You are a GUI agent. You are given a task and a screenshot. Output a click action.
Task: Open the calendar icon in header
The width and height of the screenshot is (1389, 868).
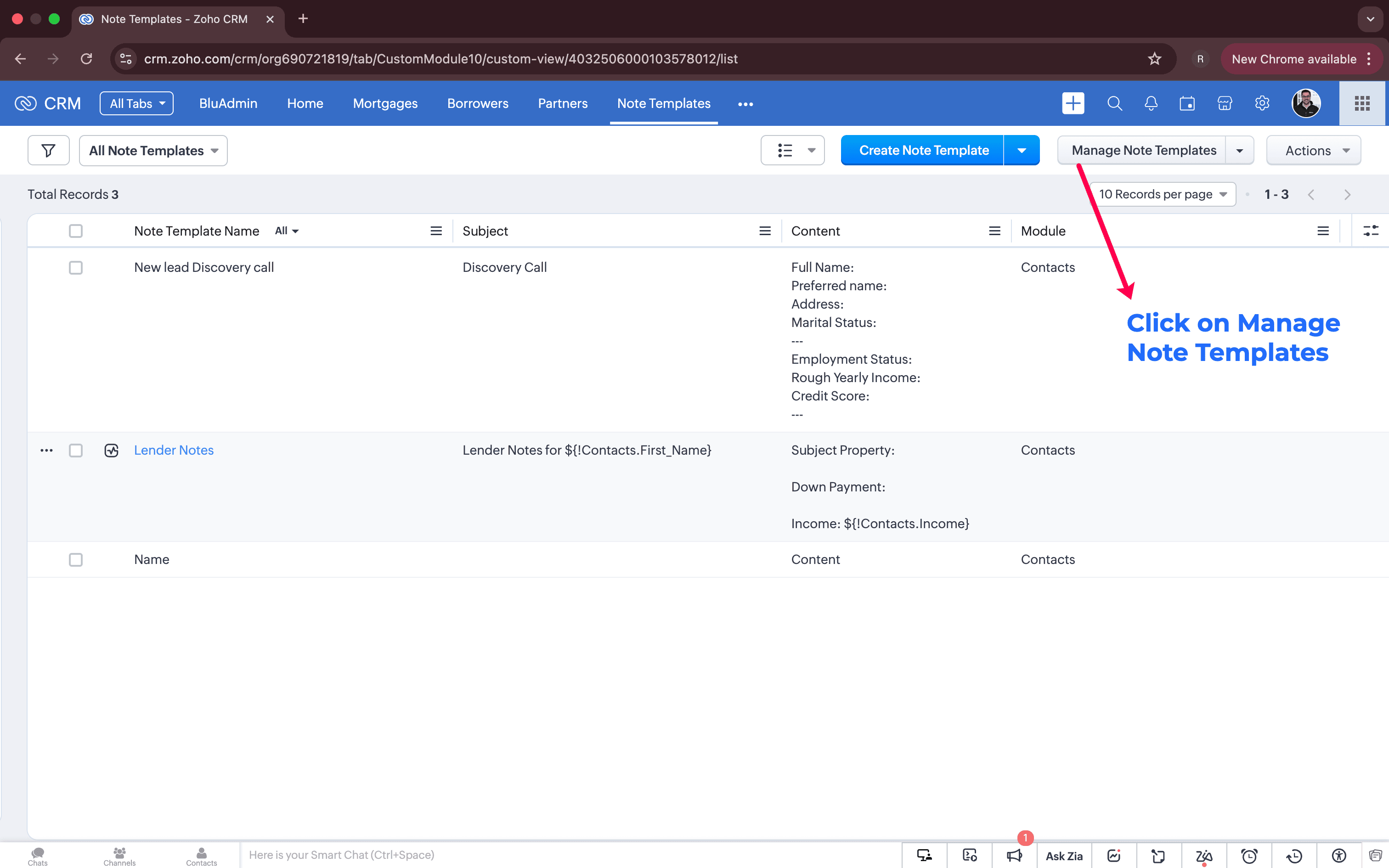(1187, 103)
